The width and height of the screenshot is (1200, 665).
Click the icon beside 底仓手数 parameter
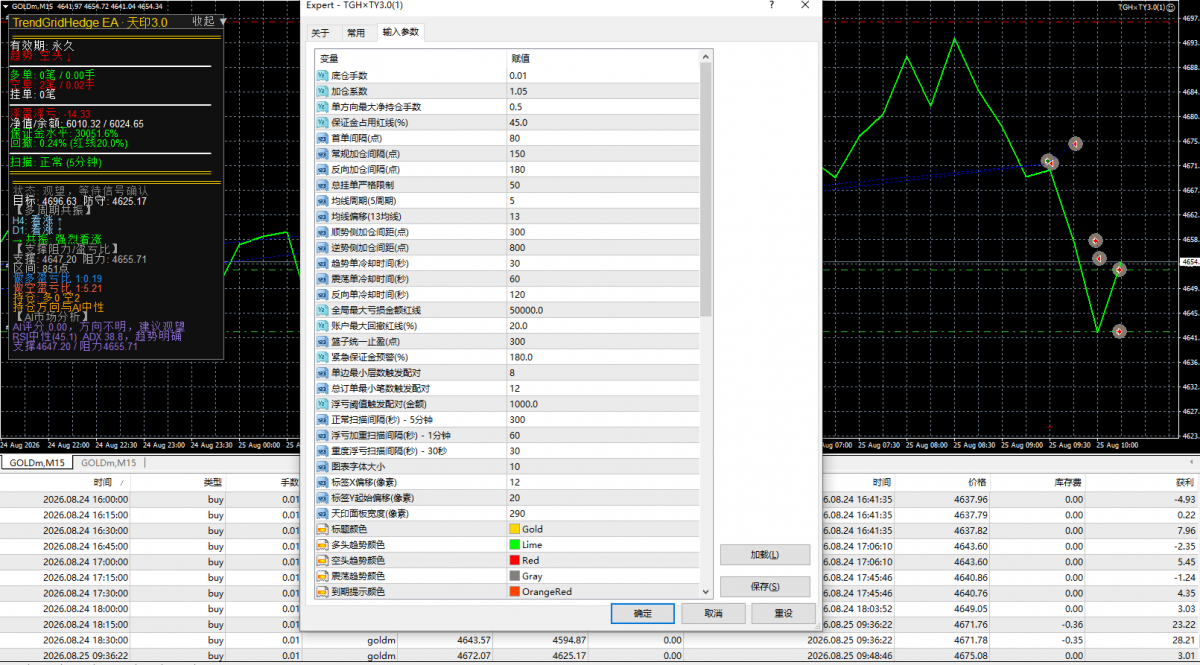point(322,76)
